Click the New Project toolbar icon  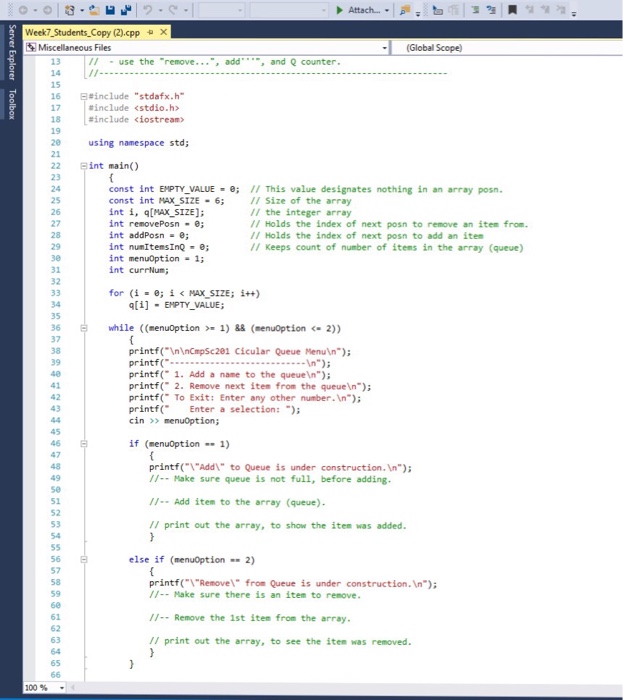pos(70,10)
